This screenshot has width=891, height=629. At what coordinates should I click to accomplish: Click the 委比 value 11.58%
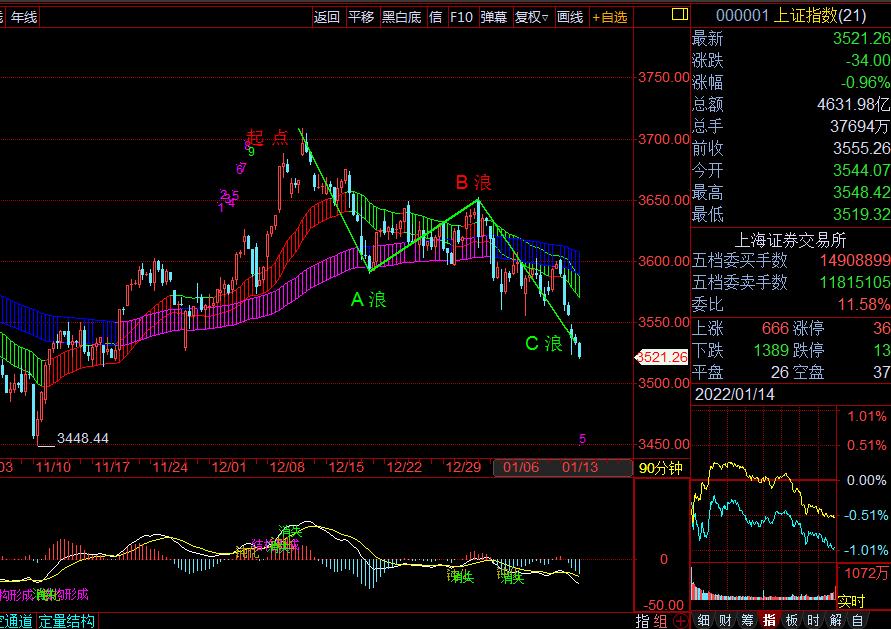(864, 305)
